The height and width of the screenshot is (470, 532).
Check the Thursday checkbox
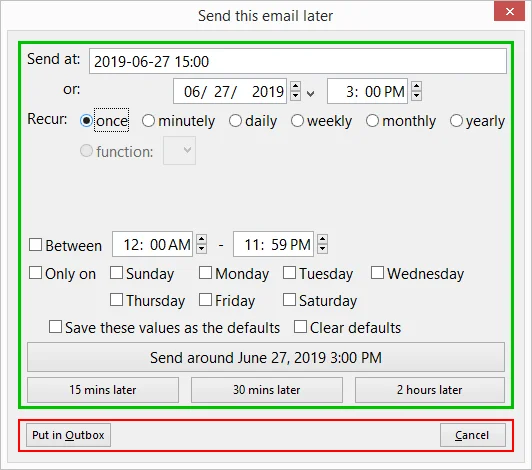116,300
